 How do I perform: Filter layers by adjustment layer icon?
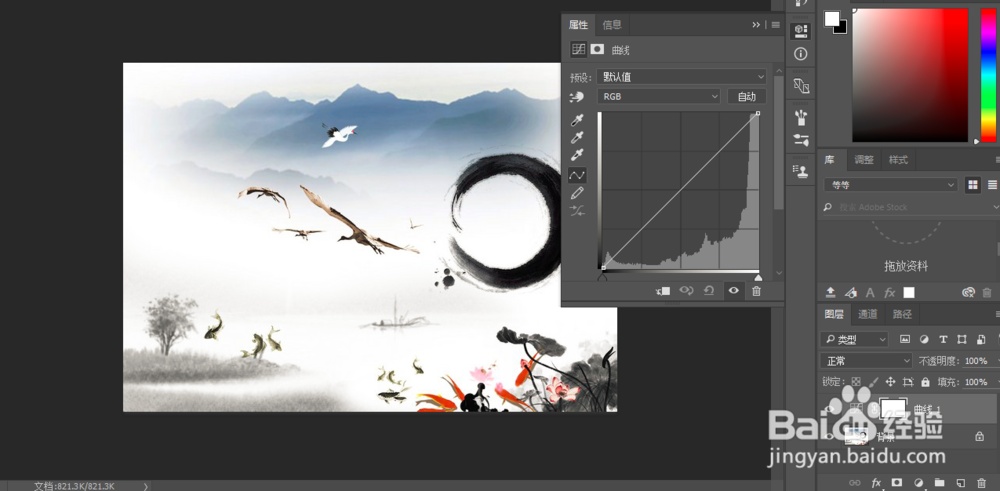pyautogui.click(x=923, y=339)
